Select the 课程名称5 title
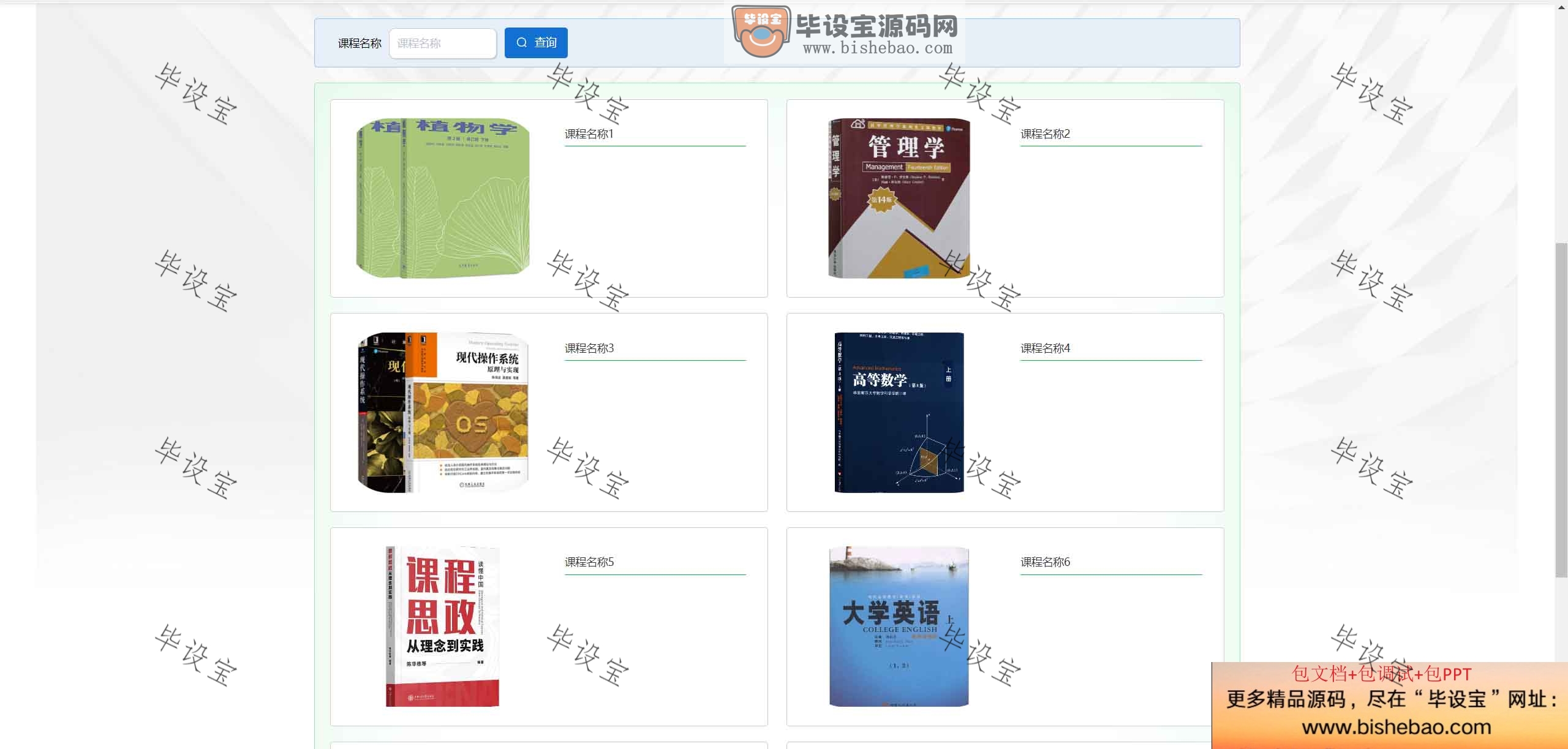The height and width of the screenshot is (749, 1568). (589, 562)
